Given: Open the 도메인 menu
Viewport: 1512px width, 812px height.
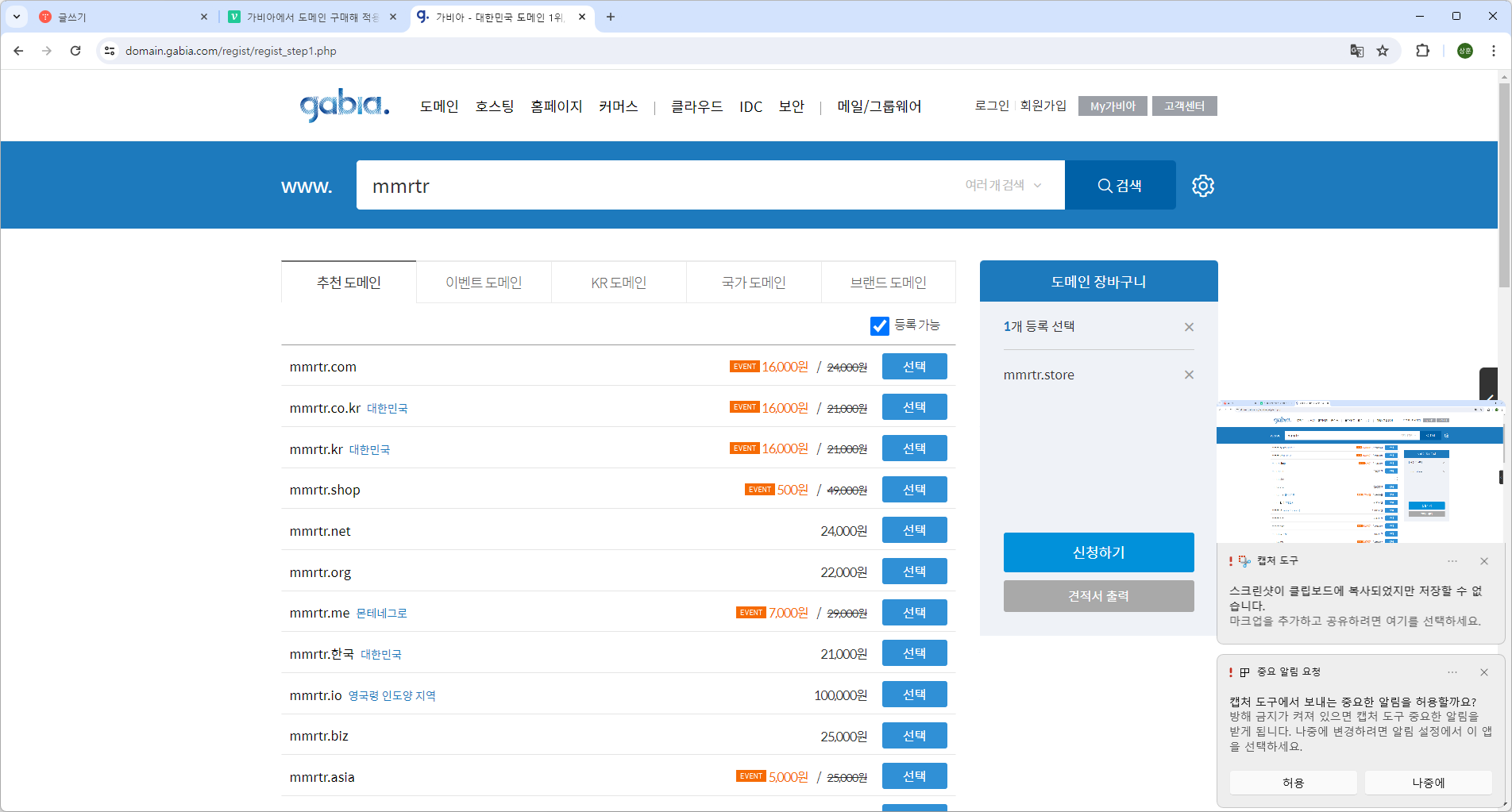Looking at the screenshot, I should tap(439, 106).
